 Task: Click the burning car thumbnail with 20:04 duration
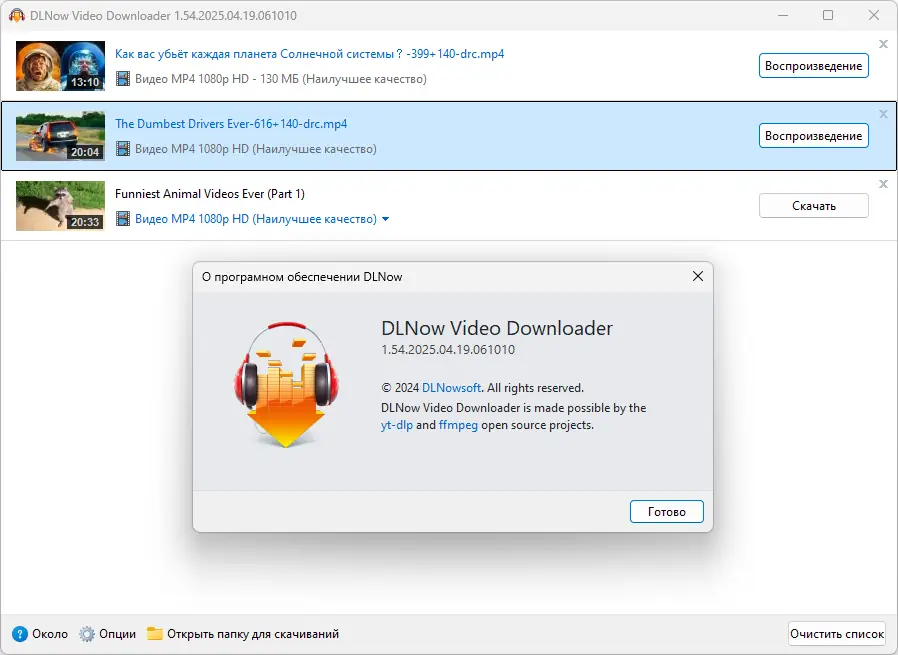(60, 136)
